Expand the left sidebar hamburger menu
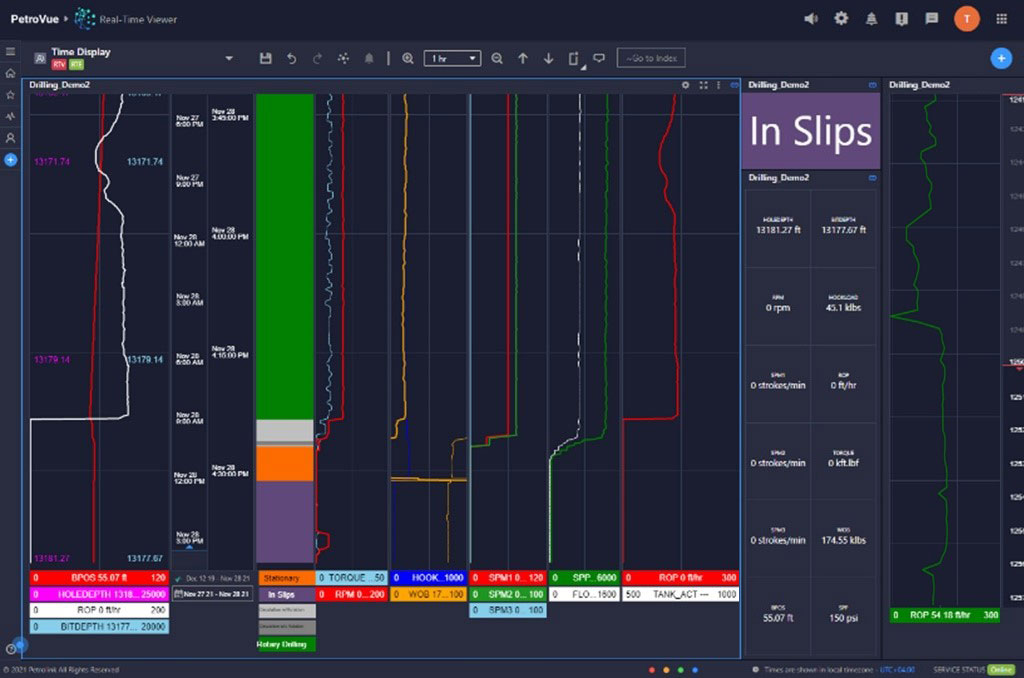1024x678 pixels. pos(10,51)
